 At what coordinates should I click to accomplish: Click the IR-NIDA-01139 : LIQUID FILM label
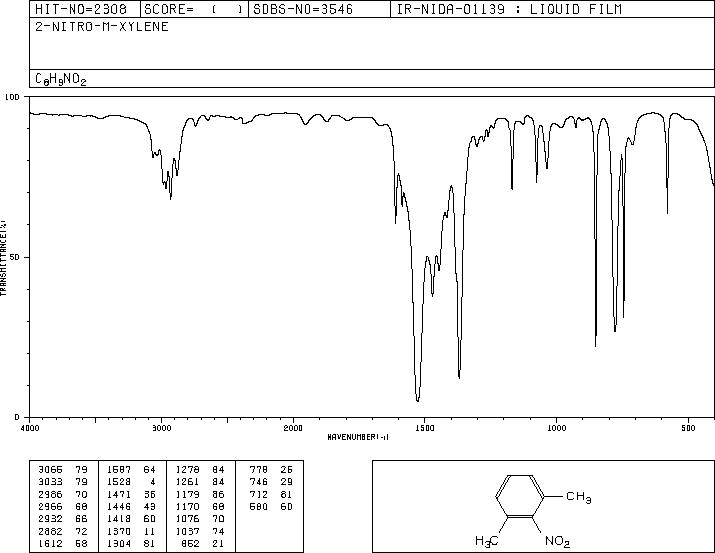click(x=509, y=9)
